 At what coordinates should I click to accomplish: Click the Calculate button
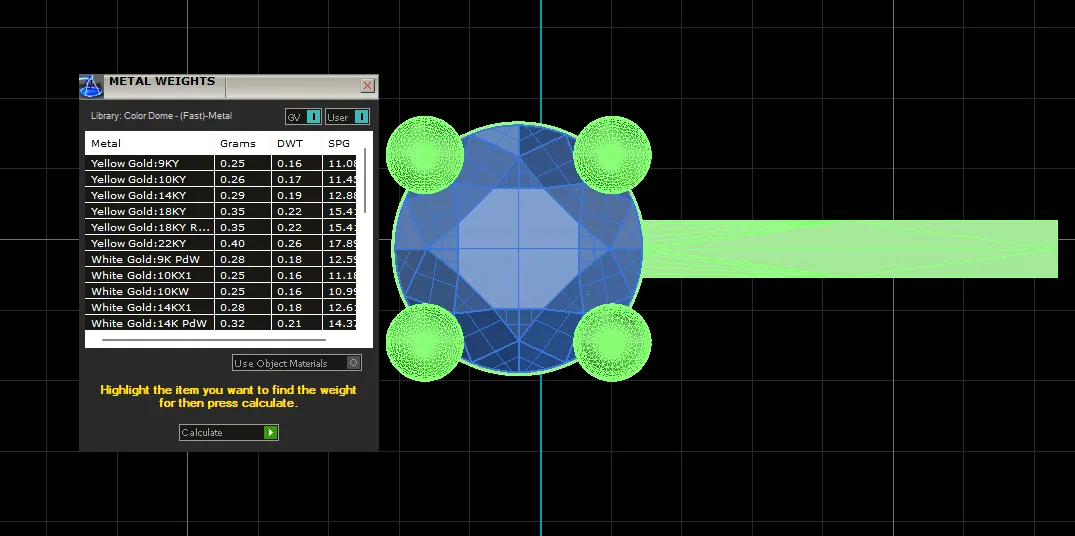point(229,433)
